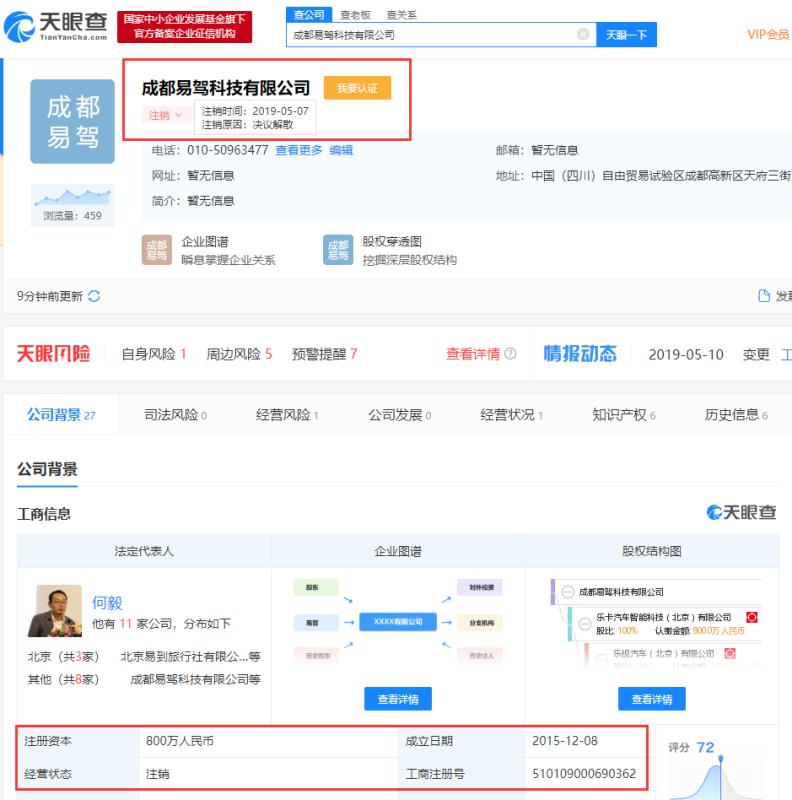
Task: Open the 浏览量 459 trend chart
Action: pyautogui.click(x=72, y=205)
